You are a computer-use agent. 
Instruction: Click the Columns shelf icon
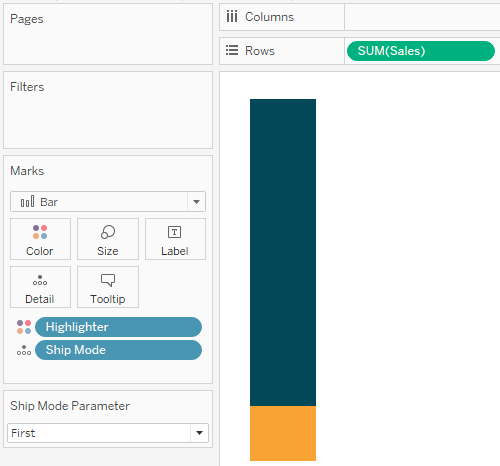tap(232, 16)
